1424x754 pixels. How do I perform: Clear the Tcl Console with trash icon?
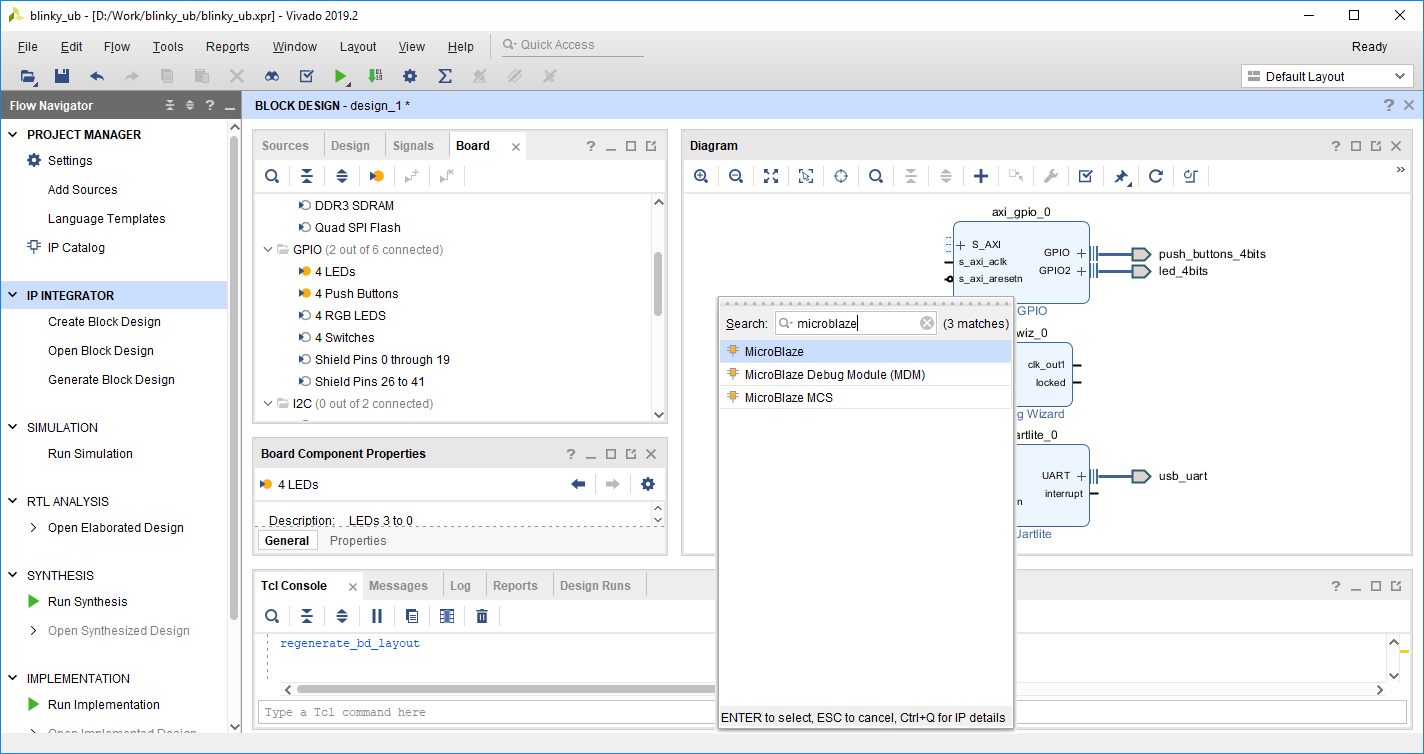click(x=482, y=616)
